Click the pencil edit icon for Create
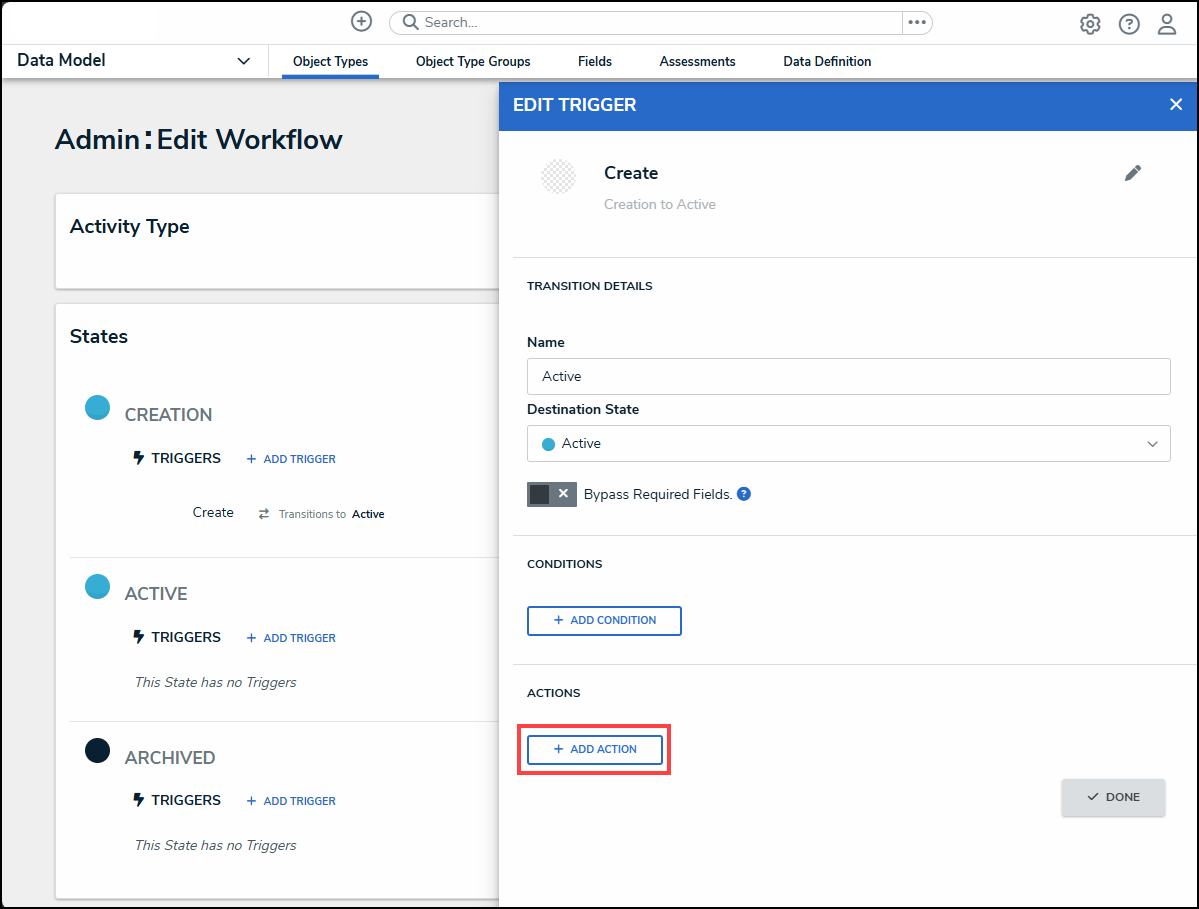1199x909 pixels. pyautogui.click(x=1133, y=174)
